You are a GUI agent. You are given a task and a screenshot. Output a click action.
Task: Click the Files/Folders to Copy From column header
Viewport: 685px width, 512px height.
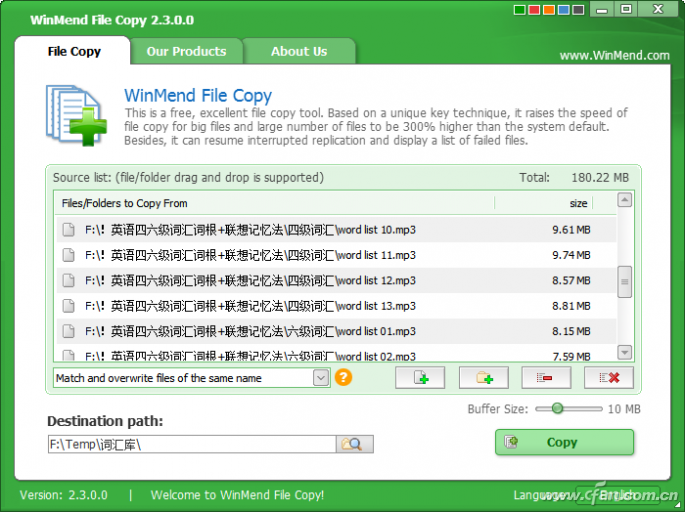[275, 203]
